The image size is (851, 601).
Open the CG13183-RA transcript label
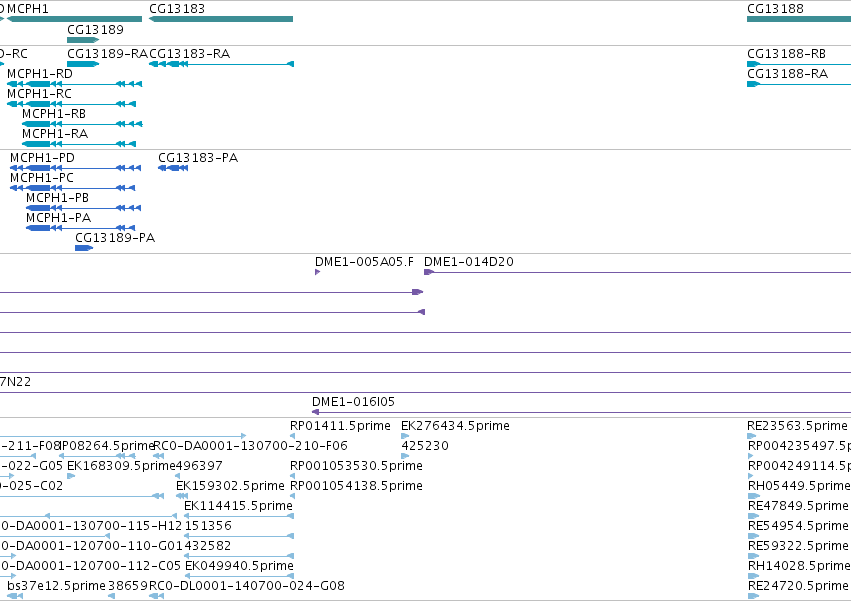point(189,54)
